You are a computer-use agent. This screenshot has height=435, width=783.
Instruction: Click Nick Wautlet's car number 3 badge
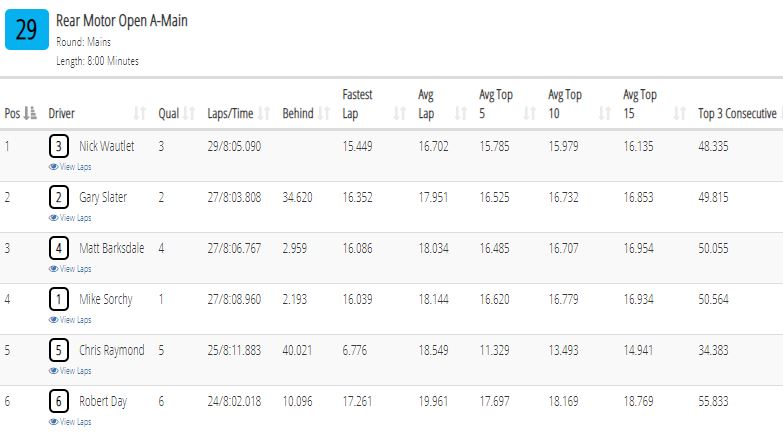click(59, 146)
